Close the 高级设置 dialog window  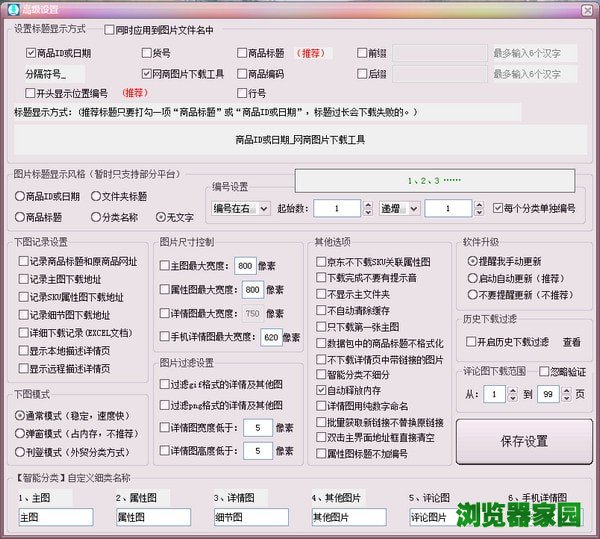coord(585,9)
